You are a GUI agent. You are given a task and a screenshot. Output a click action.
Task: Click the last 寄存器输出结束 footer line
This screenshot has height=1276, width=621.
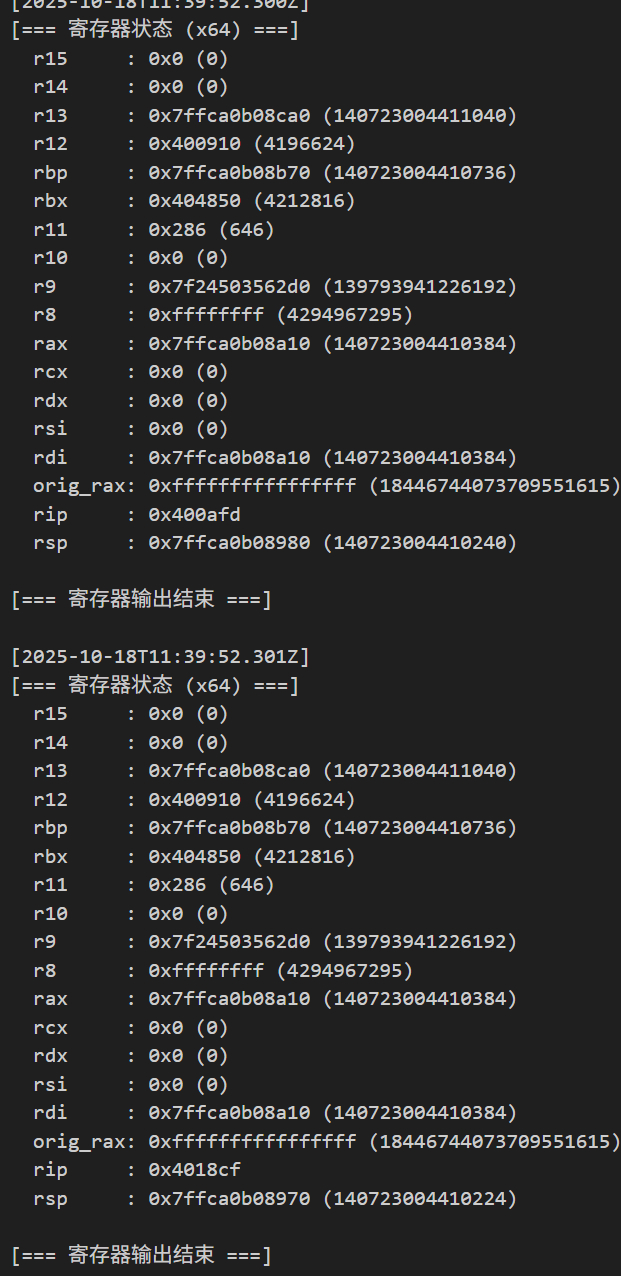141,1255
